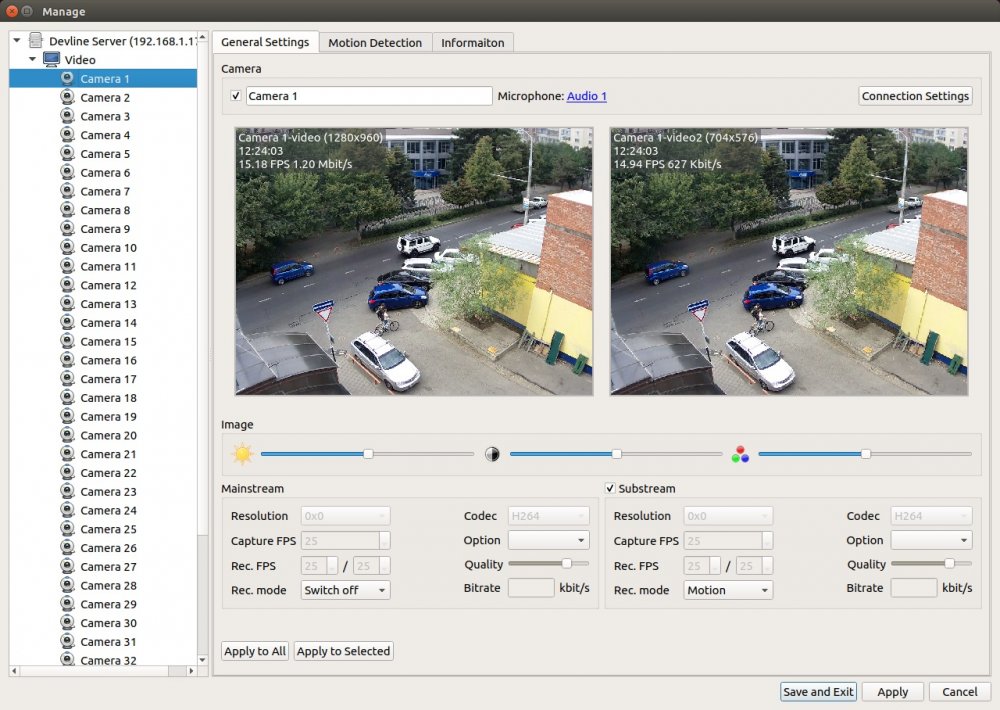
Task: Click the camera name input field
Action: coord(369,96)
